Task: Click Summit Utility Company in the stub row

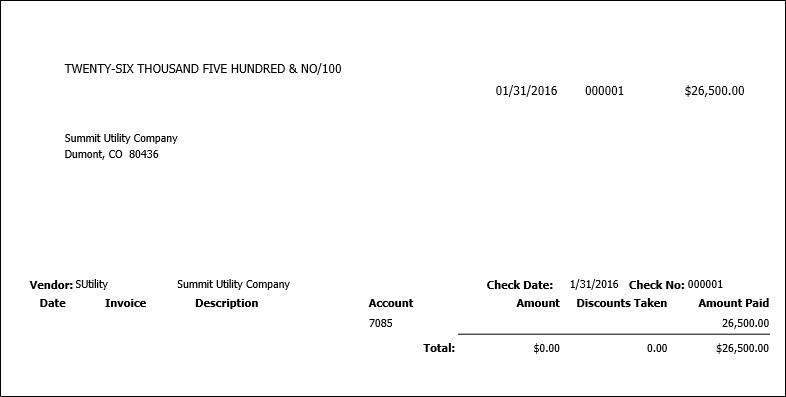Action: [x=233, y=285]
